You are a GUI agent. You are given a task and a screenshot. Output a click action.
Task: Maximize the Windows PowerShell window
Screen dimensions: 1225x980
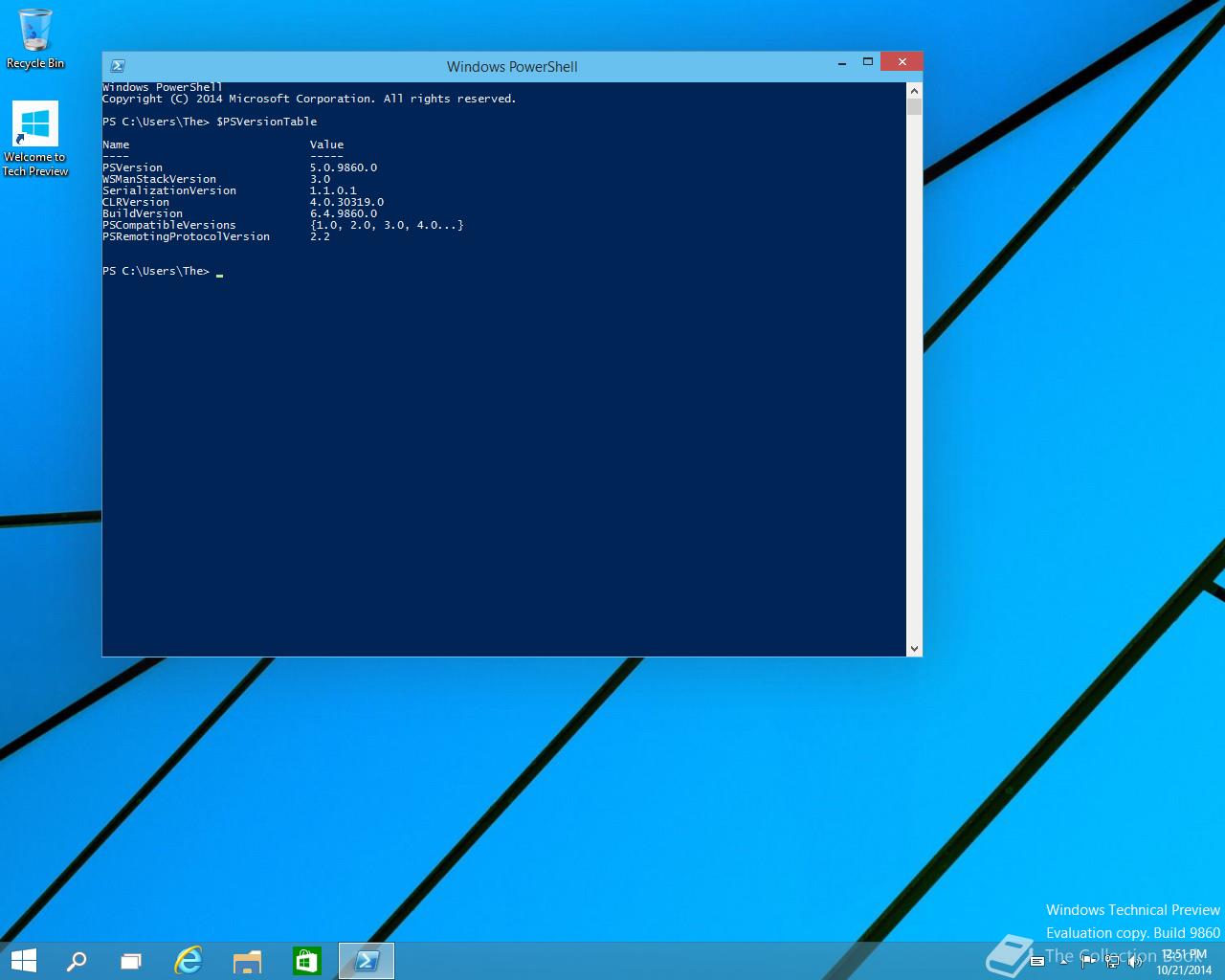868,62
